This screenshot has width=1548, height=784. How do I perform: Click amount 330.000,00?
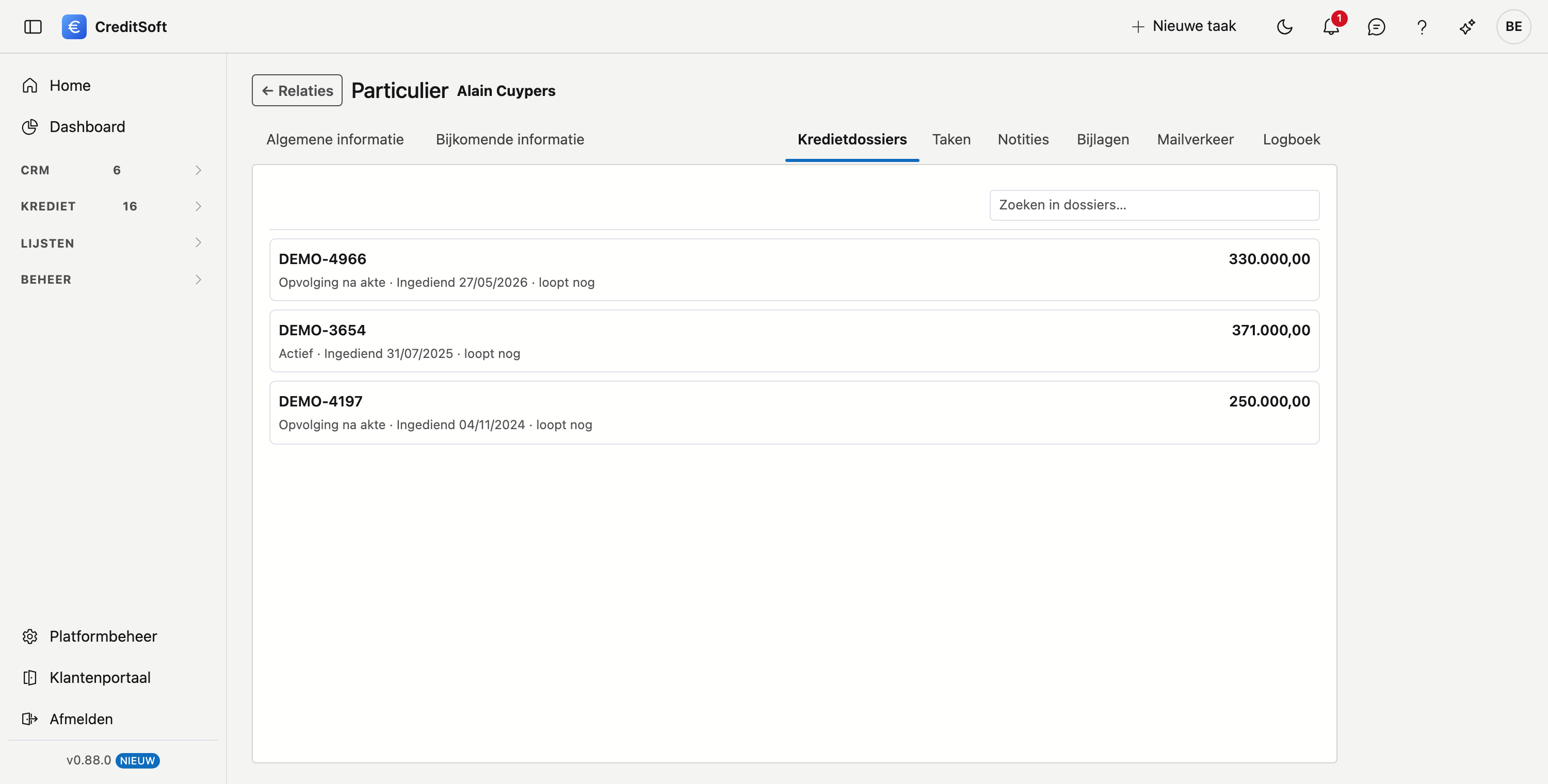coord(1269,259)
